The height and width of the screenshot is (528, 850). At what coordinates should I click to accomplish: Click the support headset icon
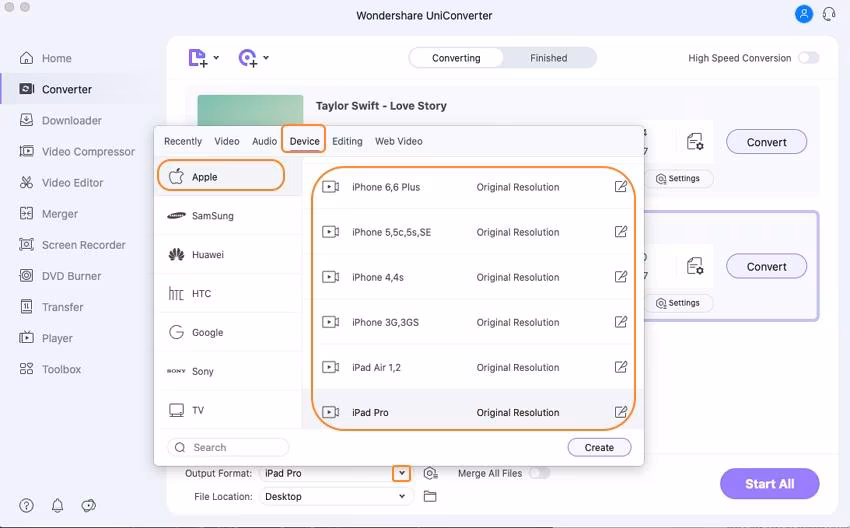[x=829, y=14]
